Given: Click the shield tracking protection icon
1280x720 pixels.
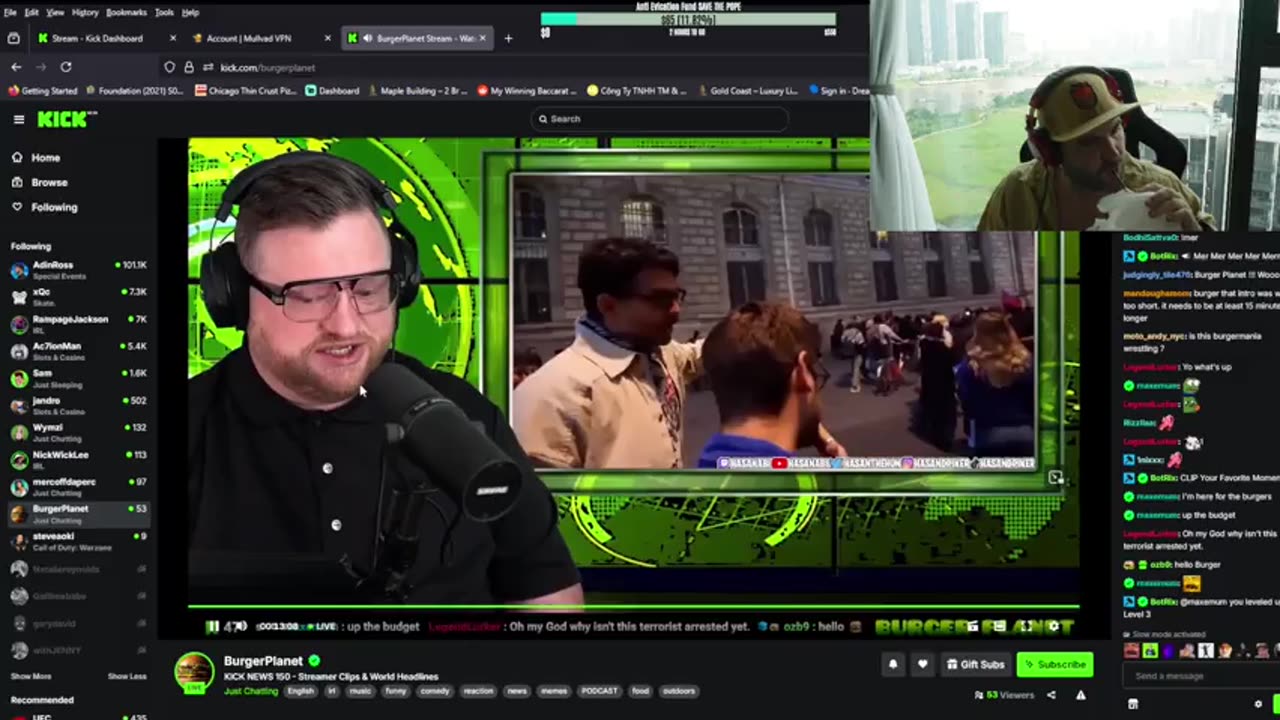Looking at the screenshot, I should 169,67.
